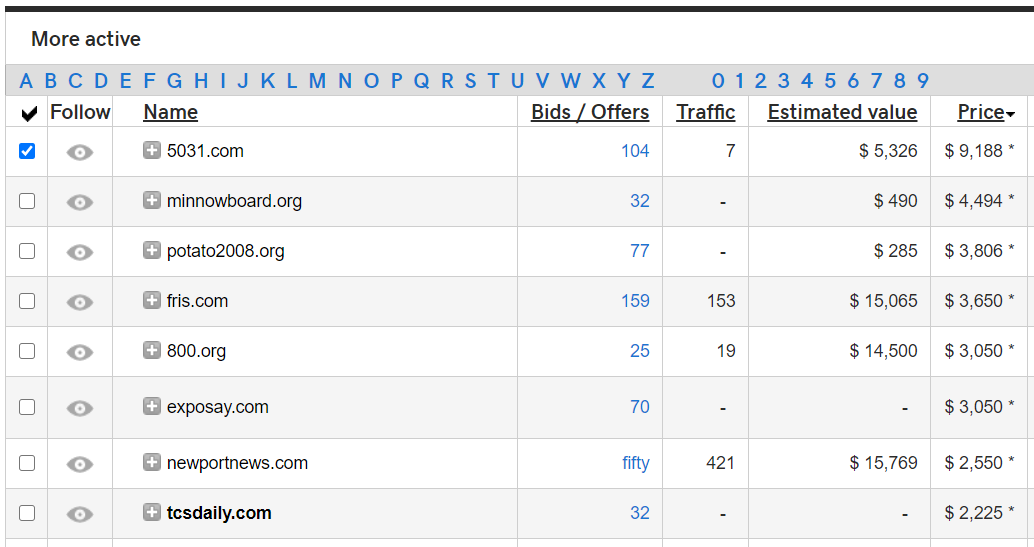Click the select-all checkmark icon in header
The width and height of the screenshot is (1034, 547).
29,114
